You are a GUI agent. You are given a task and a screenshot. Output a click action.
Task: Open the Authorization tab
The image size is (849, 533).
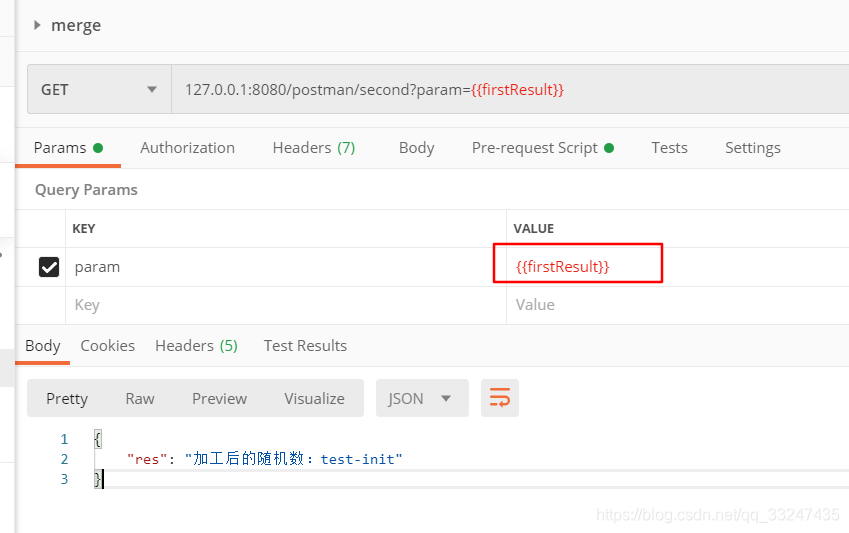click(187, 148)
